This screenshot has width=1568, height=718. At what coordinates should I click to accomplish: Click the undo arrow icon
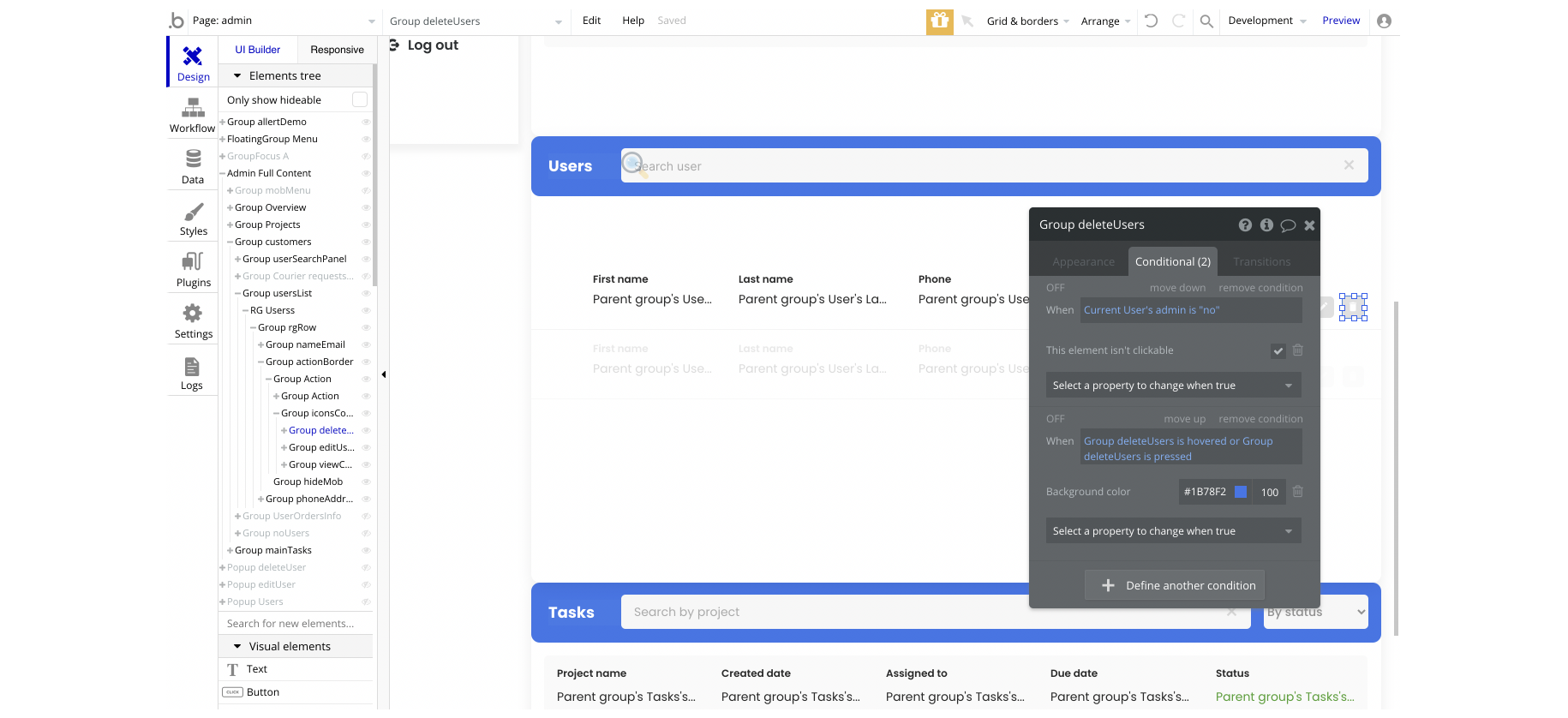click(x=1151, y=21)
